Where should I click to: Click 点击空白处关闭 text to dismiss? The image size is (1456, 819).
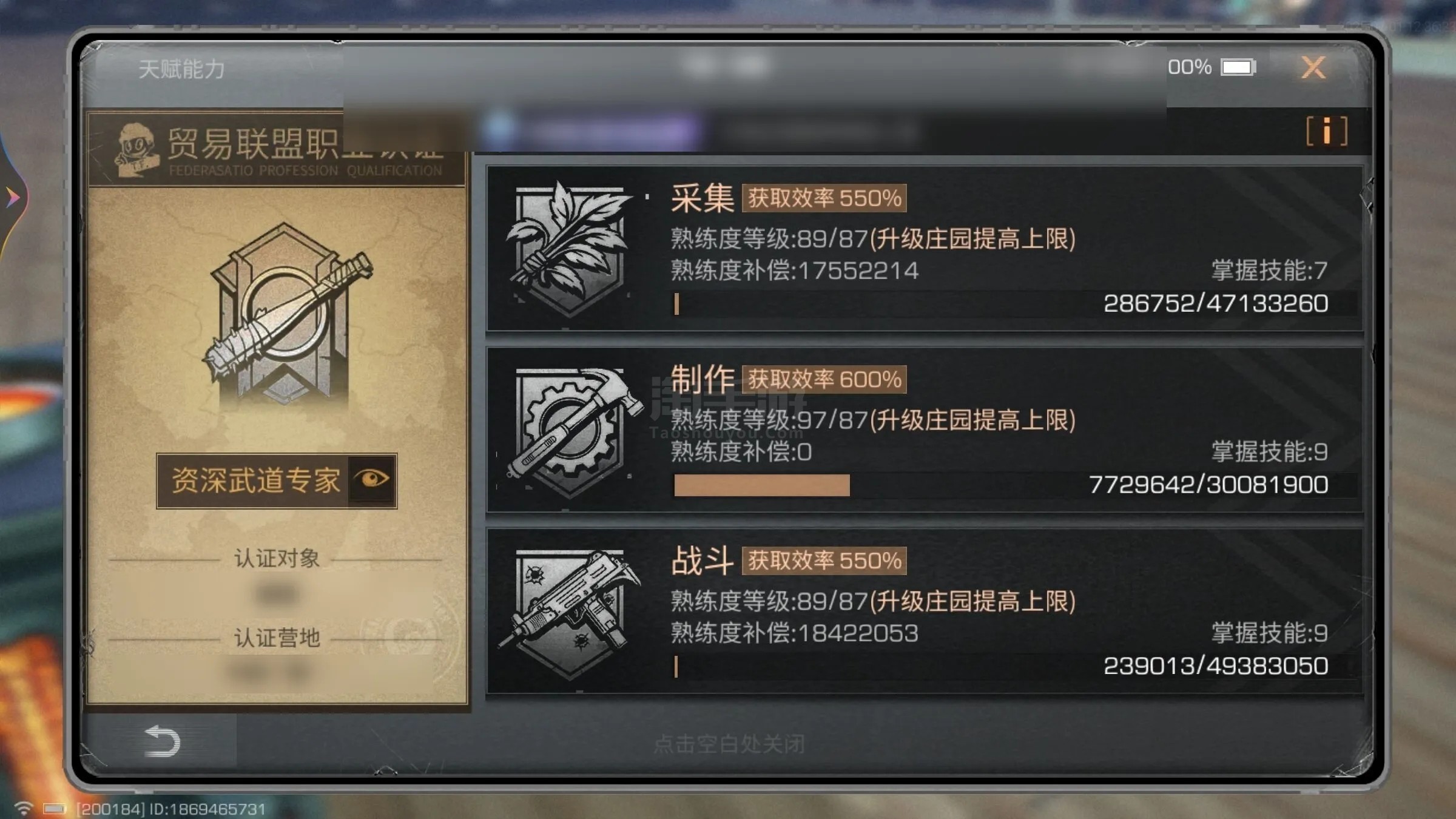click(x=730, y=744)
